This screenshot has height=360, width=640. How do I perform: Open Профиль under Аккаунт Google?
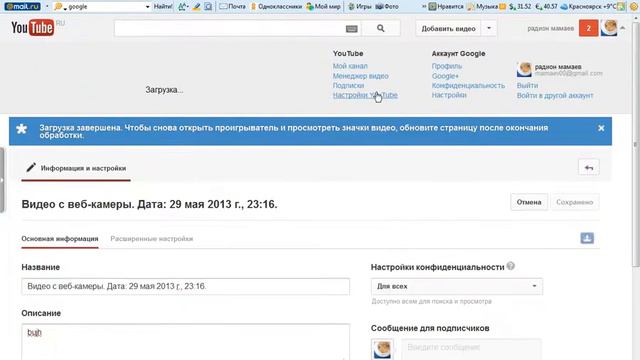(447, 66)
